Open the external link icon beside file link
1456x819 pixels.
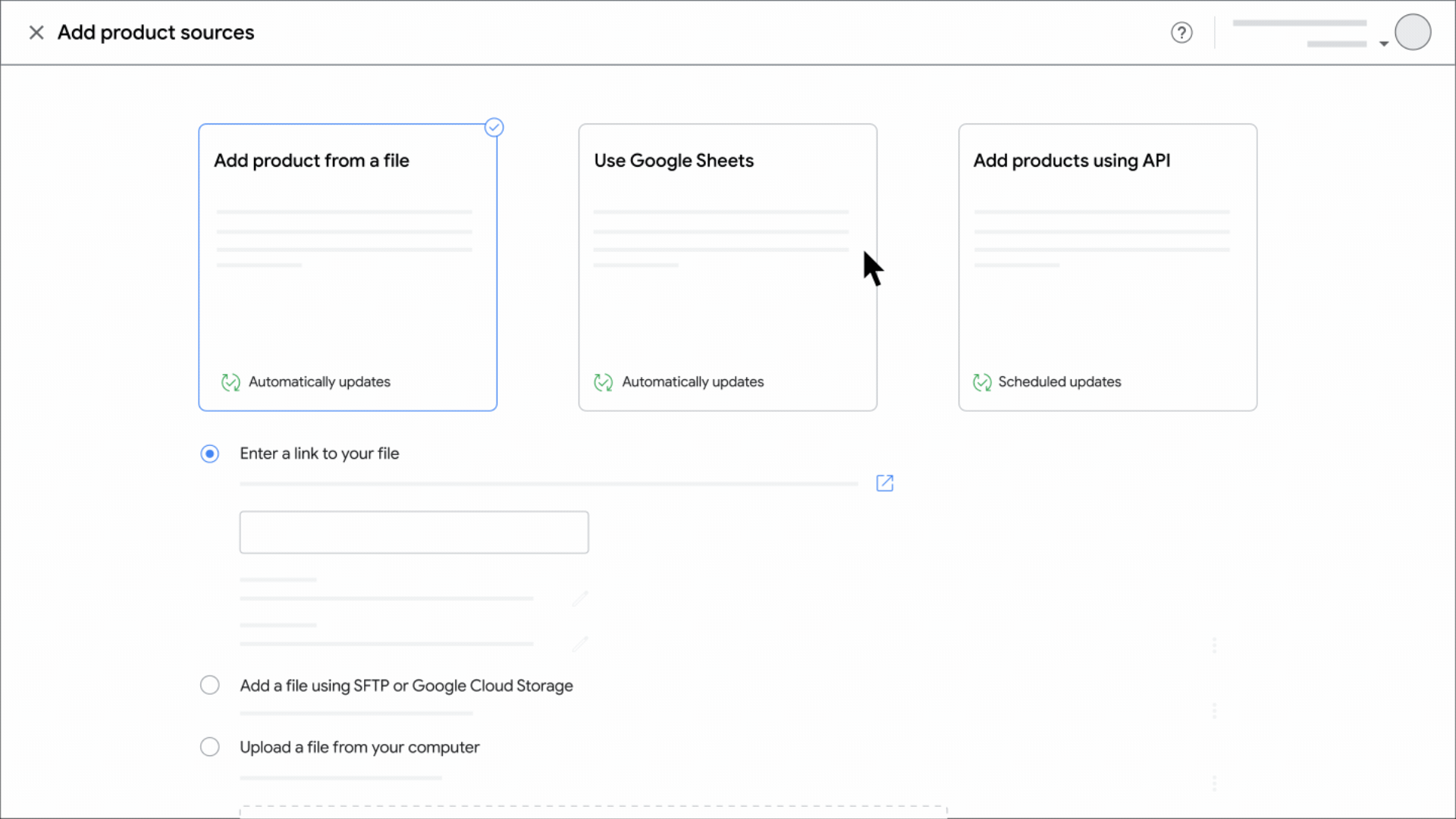coord(884,483)
